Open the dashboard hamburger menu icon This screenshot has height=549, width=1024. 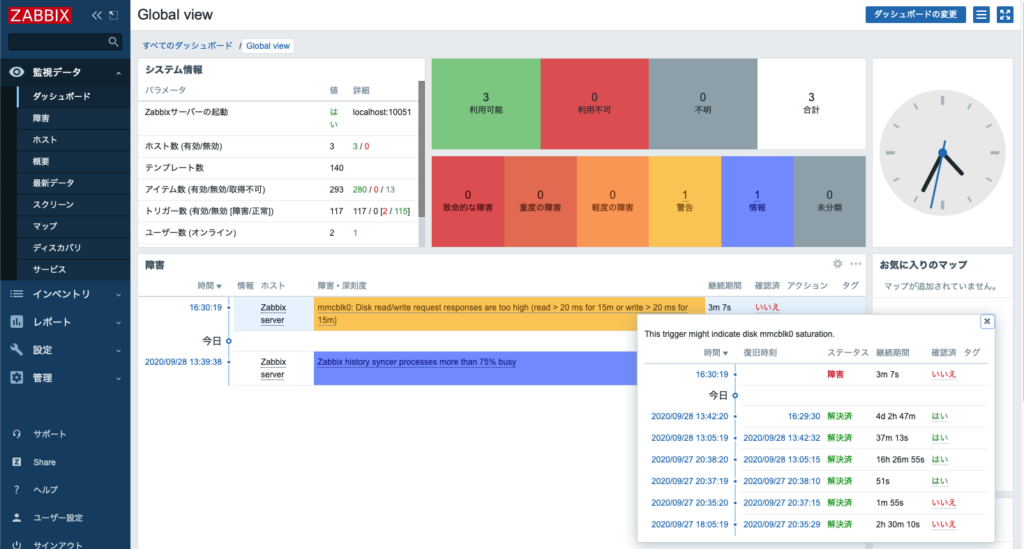click(982, 14)
